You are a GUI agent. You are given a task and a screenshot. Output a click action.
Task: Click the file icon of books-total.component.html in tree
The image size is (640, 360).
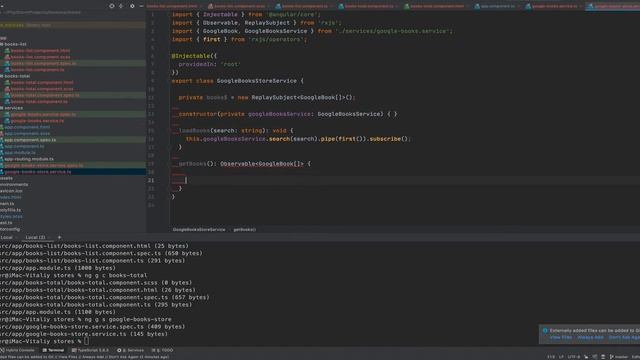click(7, 82)
